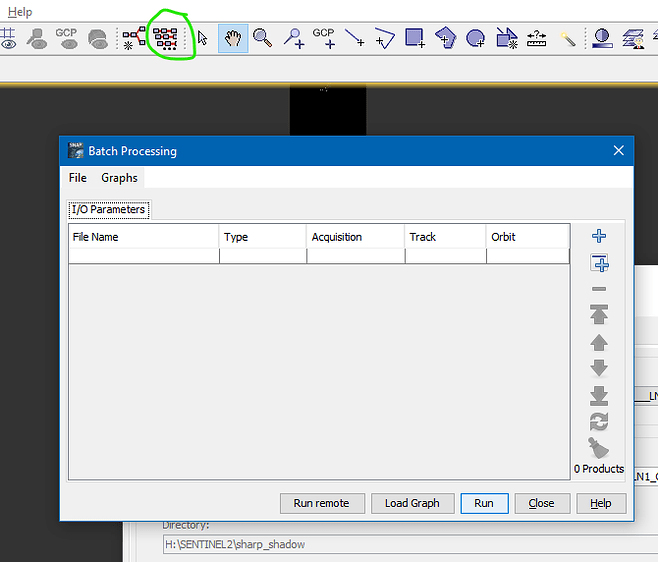
Task: Open the half-shaded circle toolbar icon
Action: [x=602, y=38]
